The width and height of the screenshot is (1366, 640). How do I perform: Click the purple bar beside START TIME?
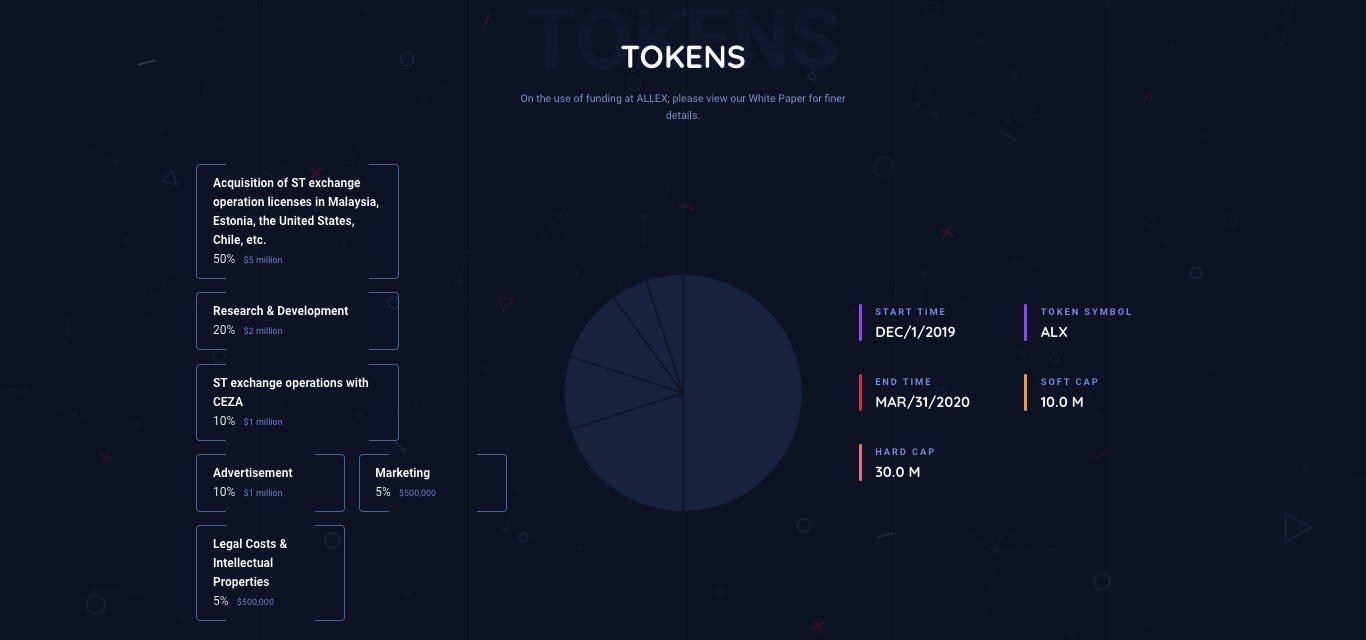click(860, 323)
